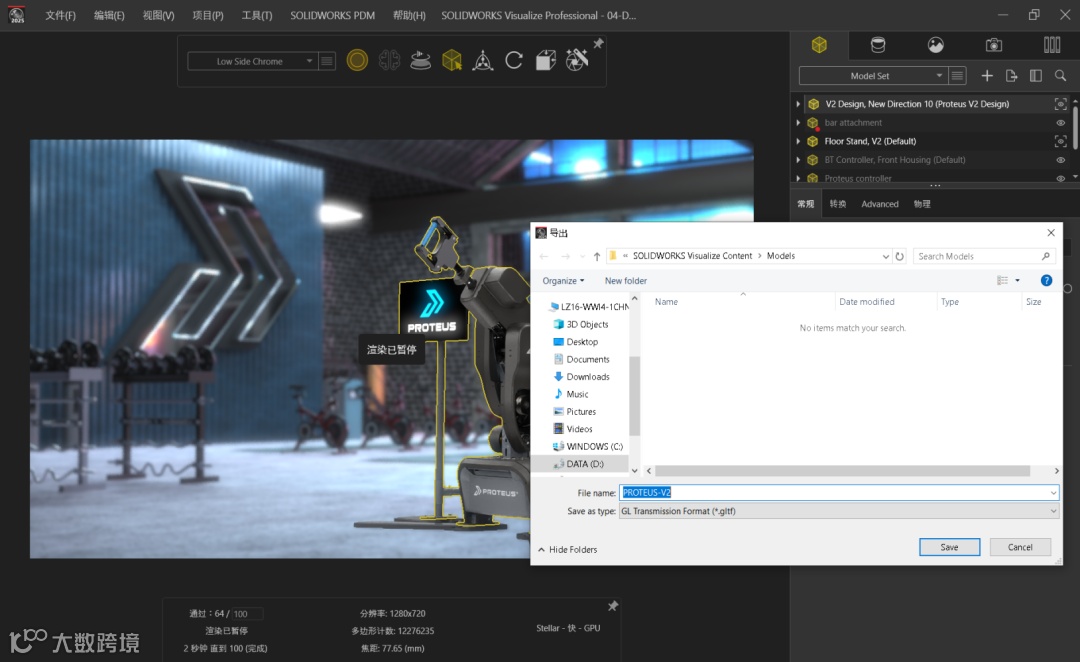The width and height of the screenshot is (1080, 662).
Task: Click the File name input field
Action: [x=838, y=493]
